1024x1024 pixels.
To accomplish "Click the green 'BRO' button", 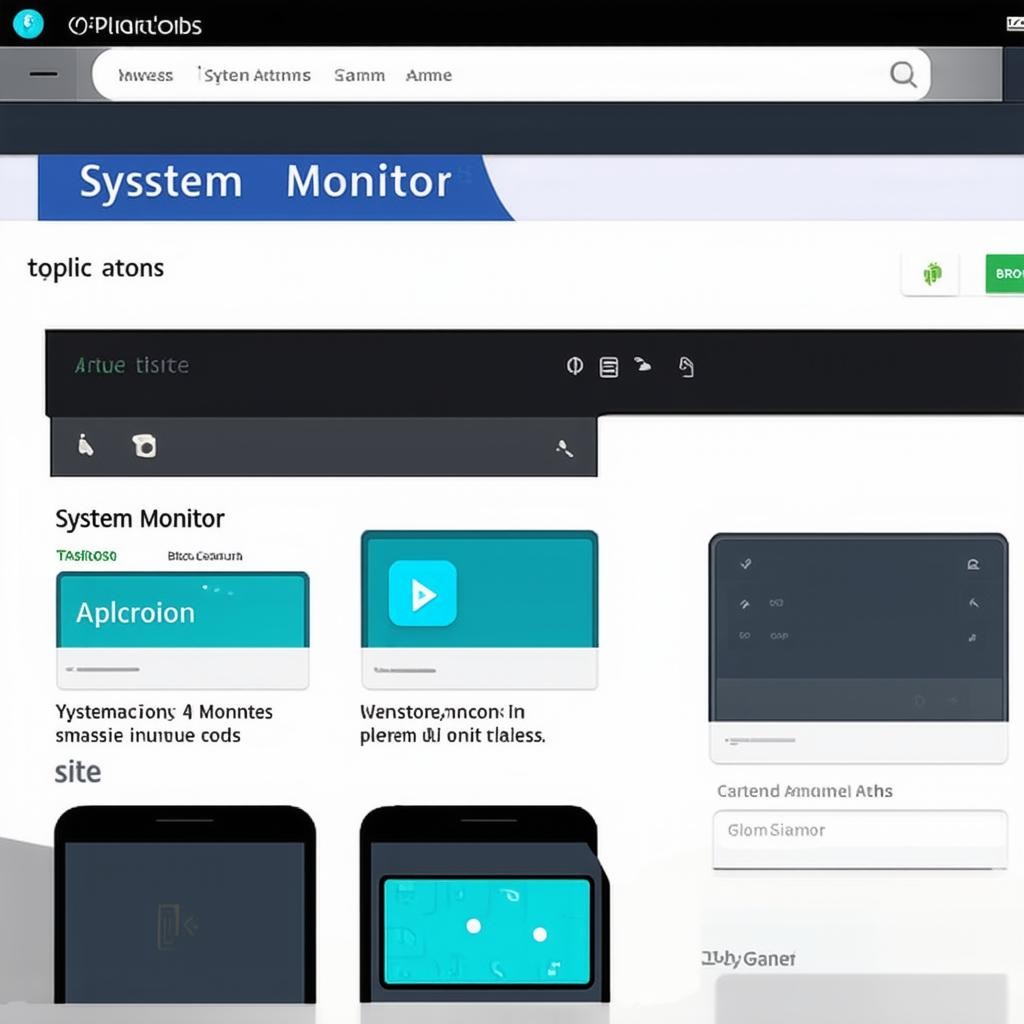I will coord(1004,273).
